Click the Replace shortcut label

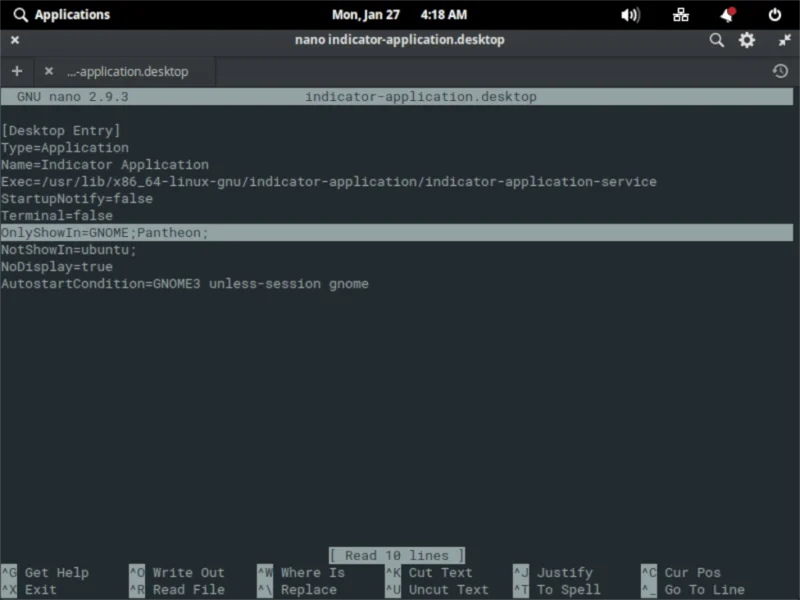pos(308,590)
